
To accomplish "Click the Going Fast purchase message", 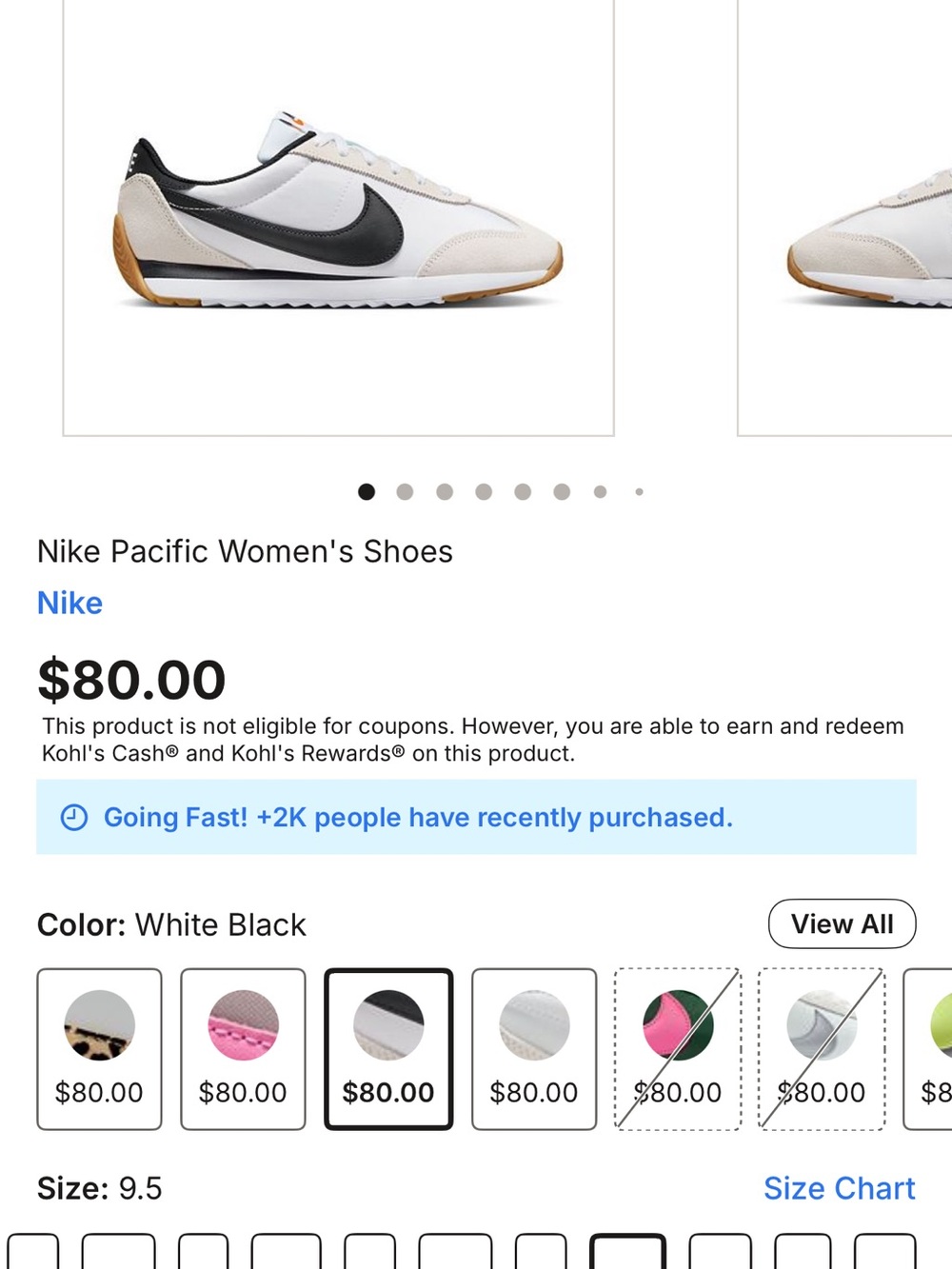I will click(x=419, y=817).
